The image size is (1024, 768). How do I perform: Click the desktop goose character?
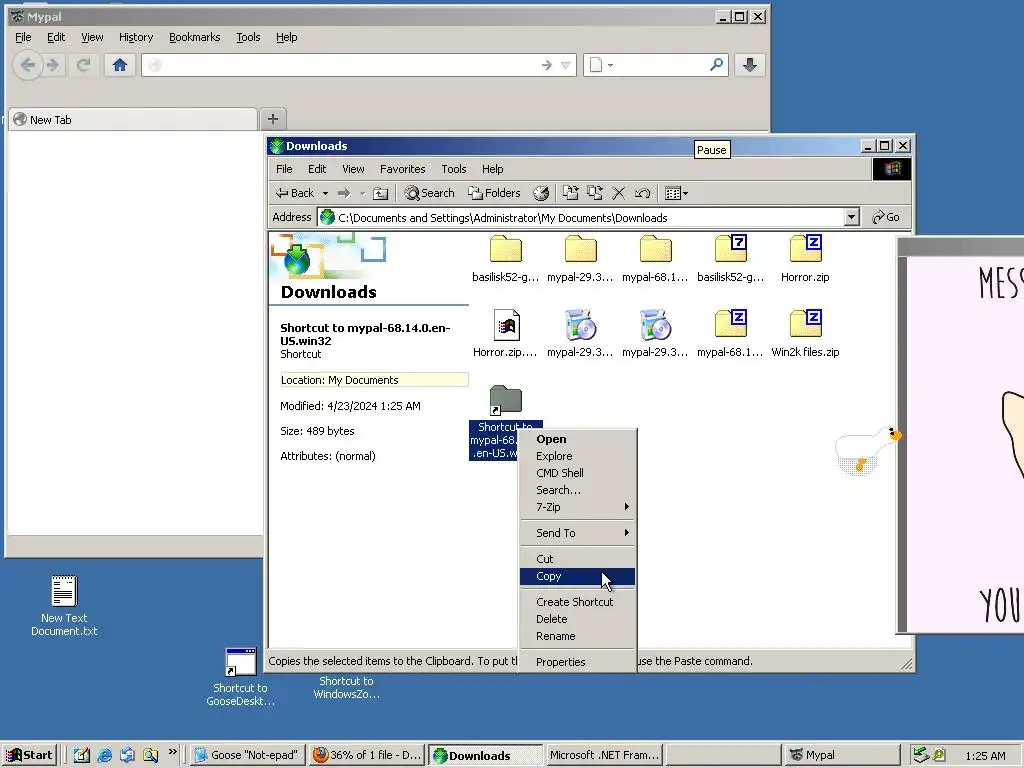pyautogui.click(x=867, y=449)
